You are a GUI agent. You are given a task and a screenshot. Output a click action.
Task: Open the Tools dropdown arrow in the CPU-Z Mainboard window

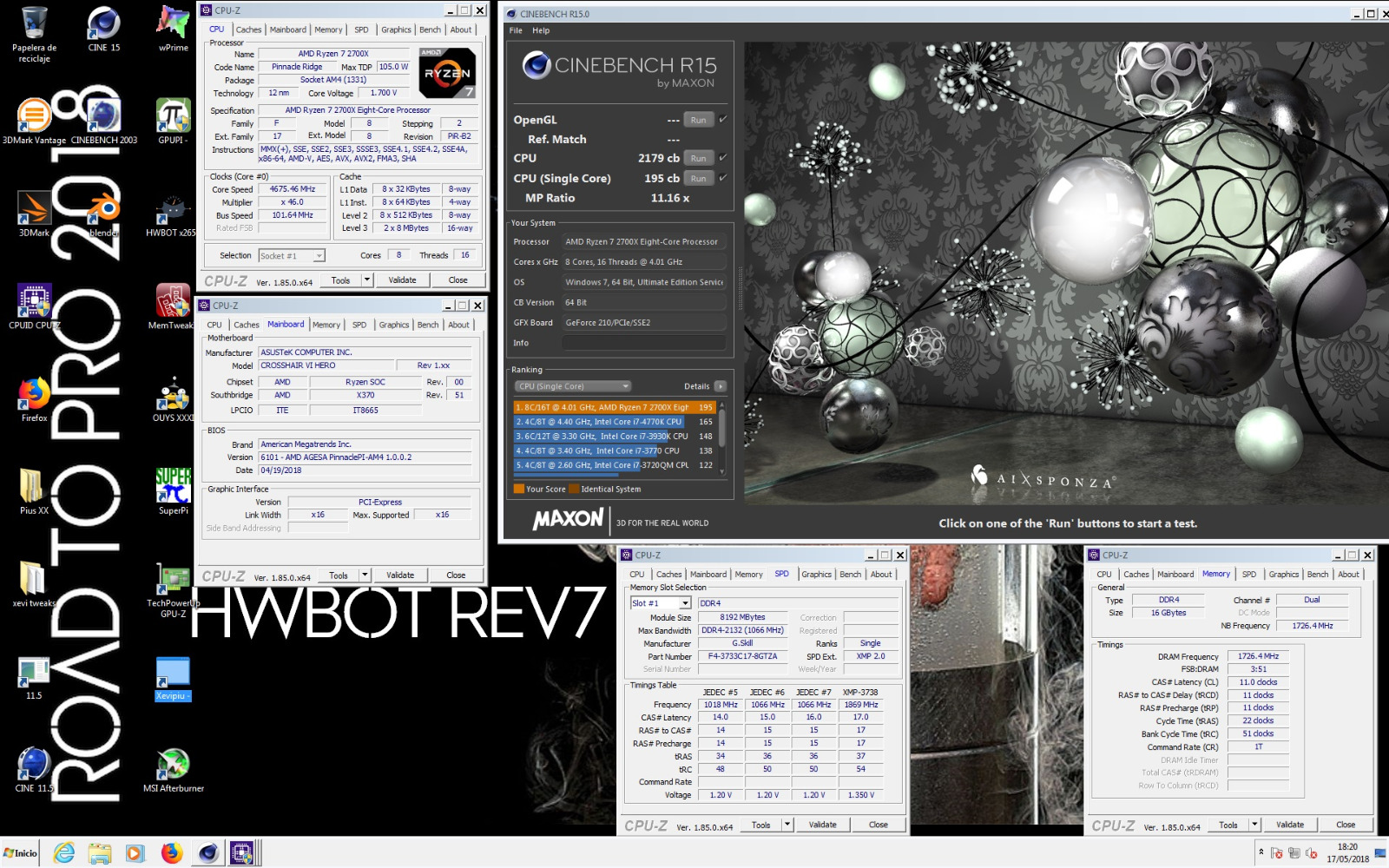pyautogui.click(x=365, y=575)
